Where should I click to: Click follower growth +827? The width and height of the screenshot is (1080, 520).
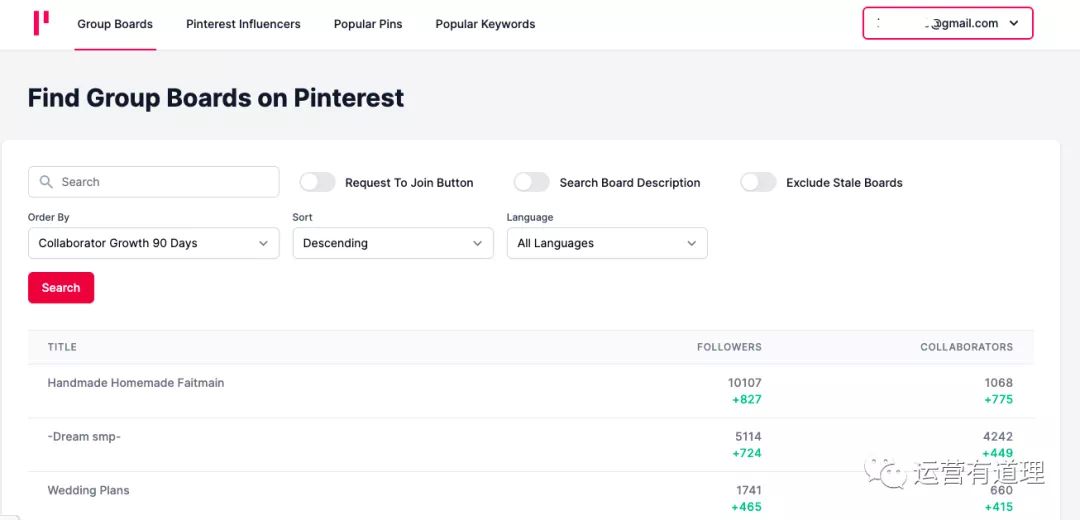tap(747, 399)
